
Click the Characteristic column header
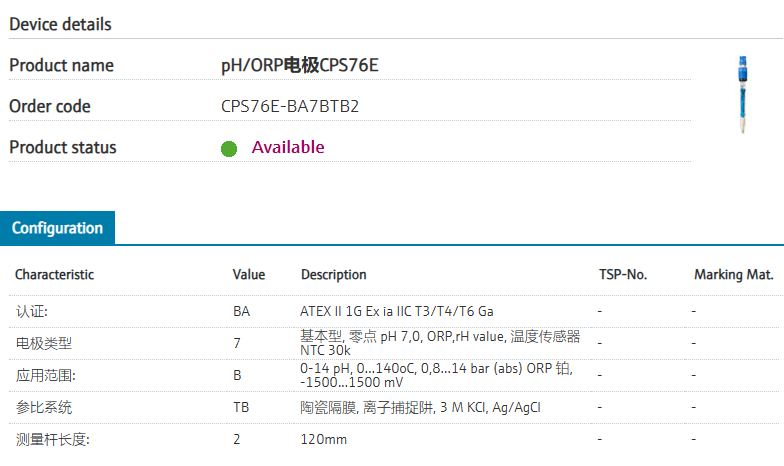54,274
